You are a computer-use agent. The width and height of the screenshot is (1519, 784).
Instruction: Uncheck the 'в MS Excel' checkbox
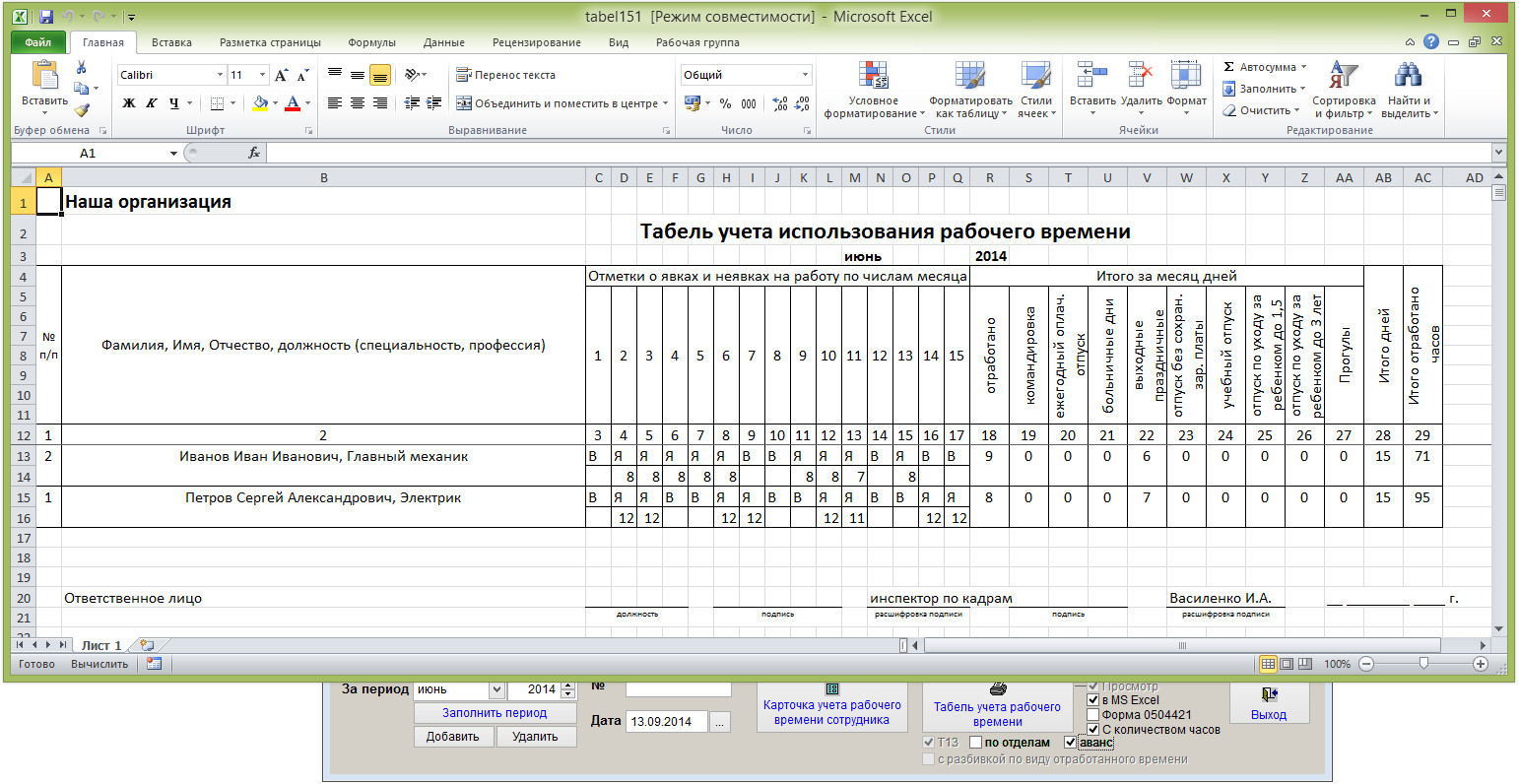(1092, 700)
